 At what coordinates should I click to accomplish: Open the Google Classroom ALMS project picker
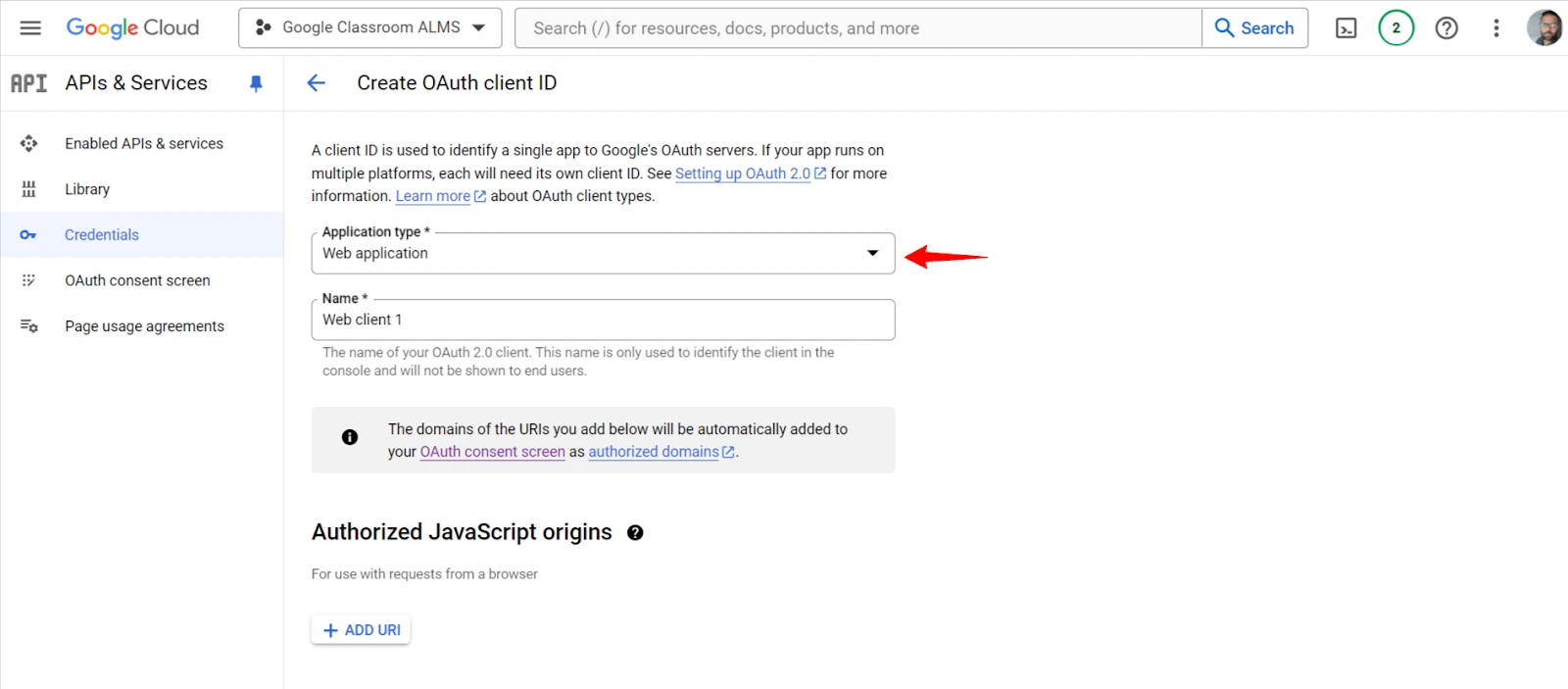coord(370,27)
